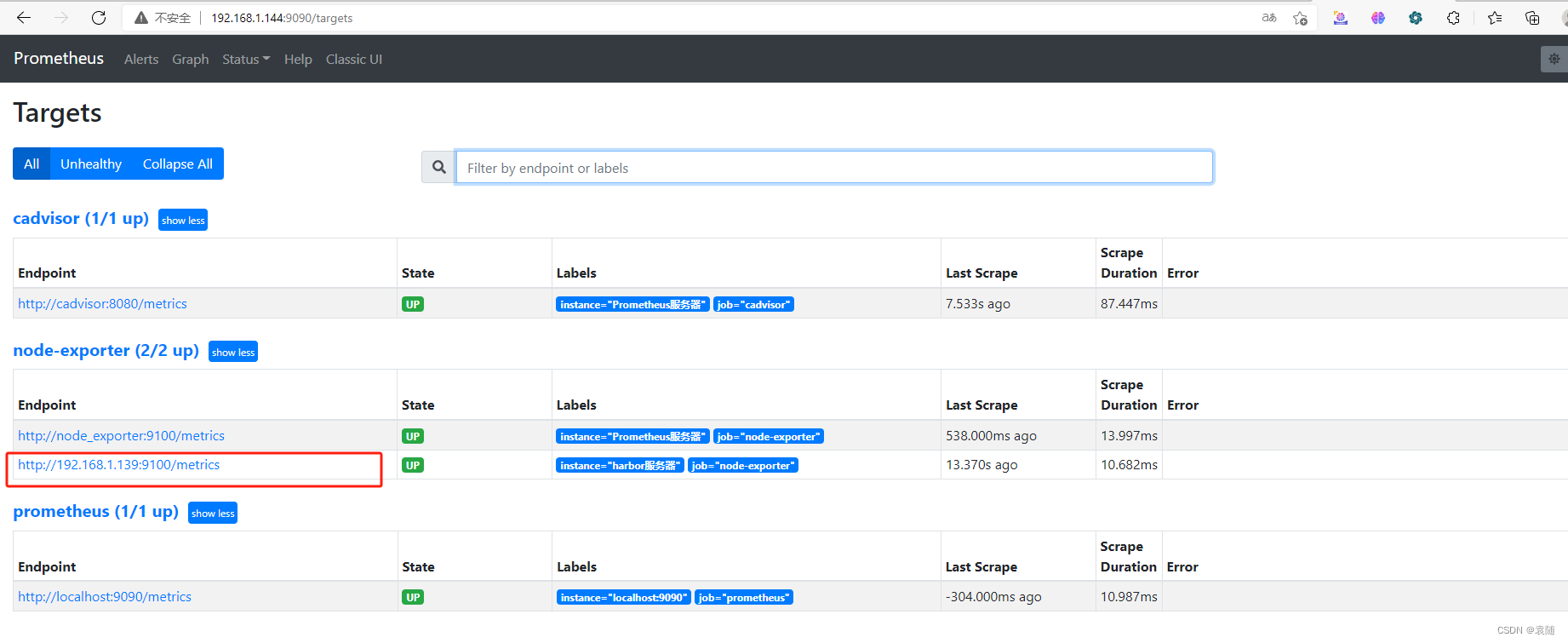Click the node-exporter (2/2 up) heading link
This screenshot has height=643, width=1568.
(x=106, y=350)
